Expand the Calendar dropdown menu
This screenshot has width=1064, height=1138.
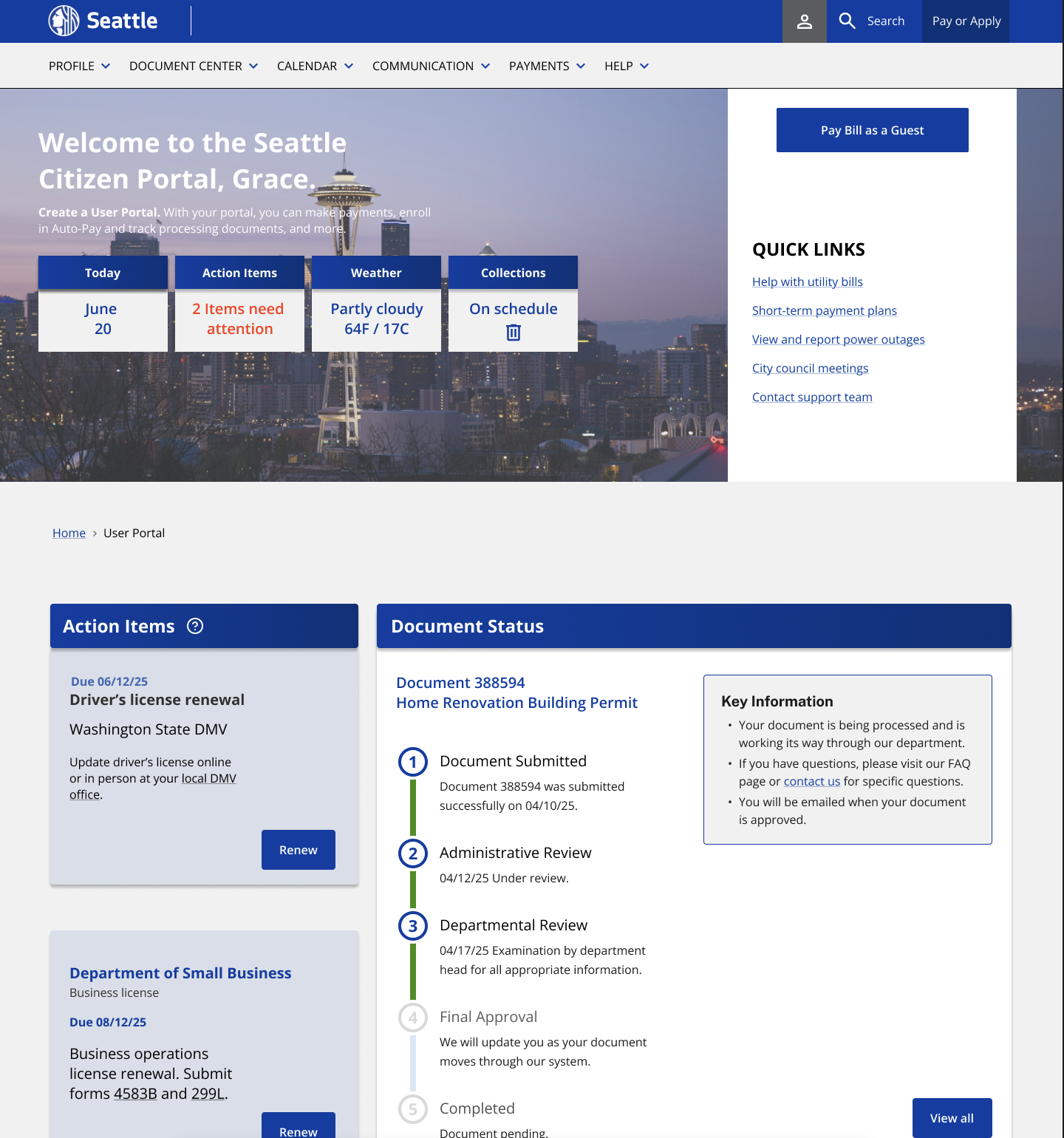tap(315, 66)
